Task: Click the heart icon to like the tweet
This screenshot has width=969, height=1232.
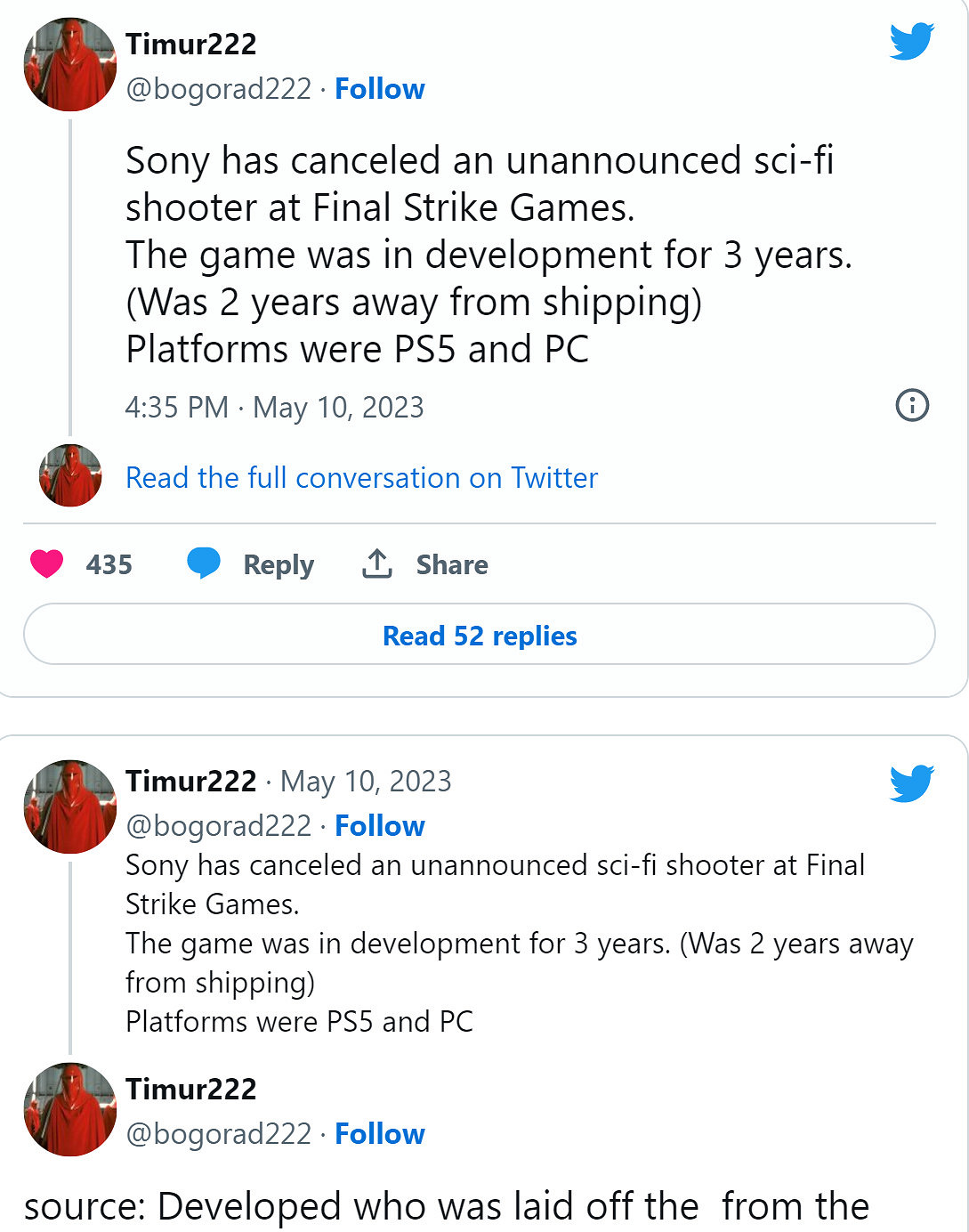Action: click(x=48, y=563)
